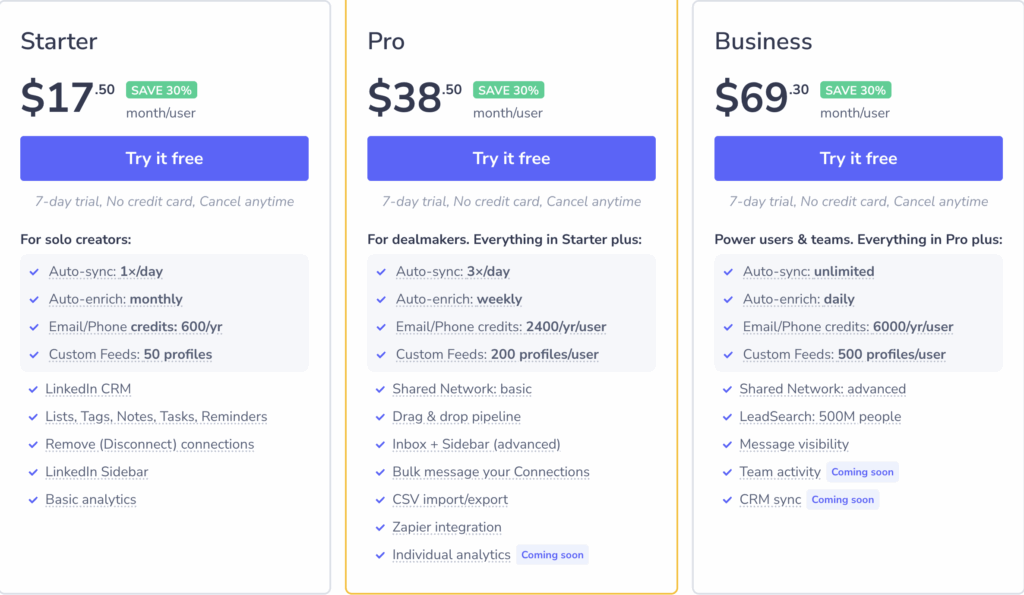The width and height of the screenshot is (1024, 595).
Task: Open "Bulk message your Connections" link
Action: (491, 472)
